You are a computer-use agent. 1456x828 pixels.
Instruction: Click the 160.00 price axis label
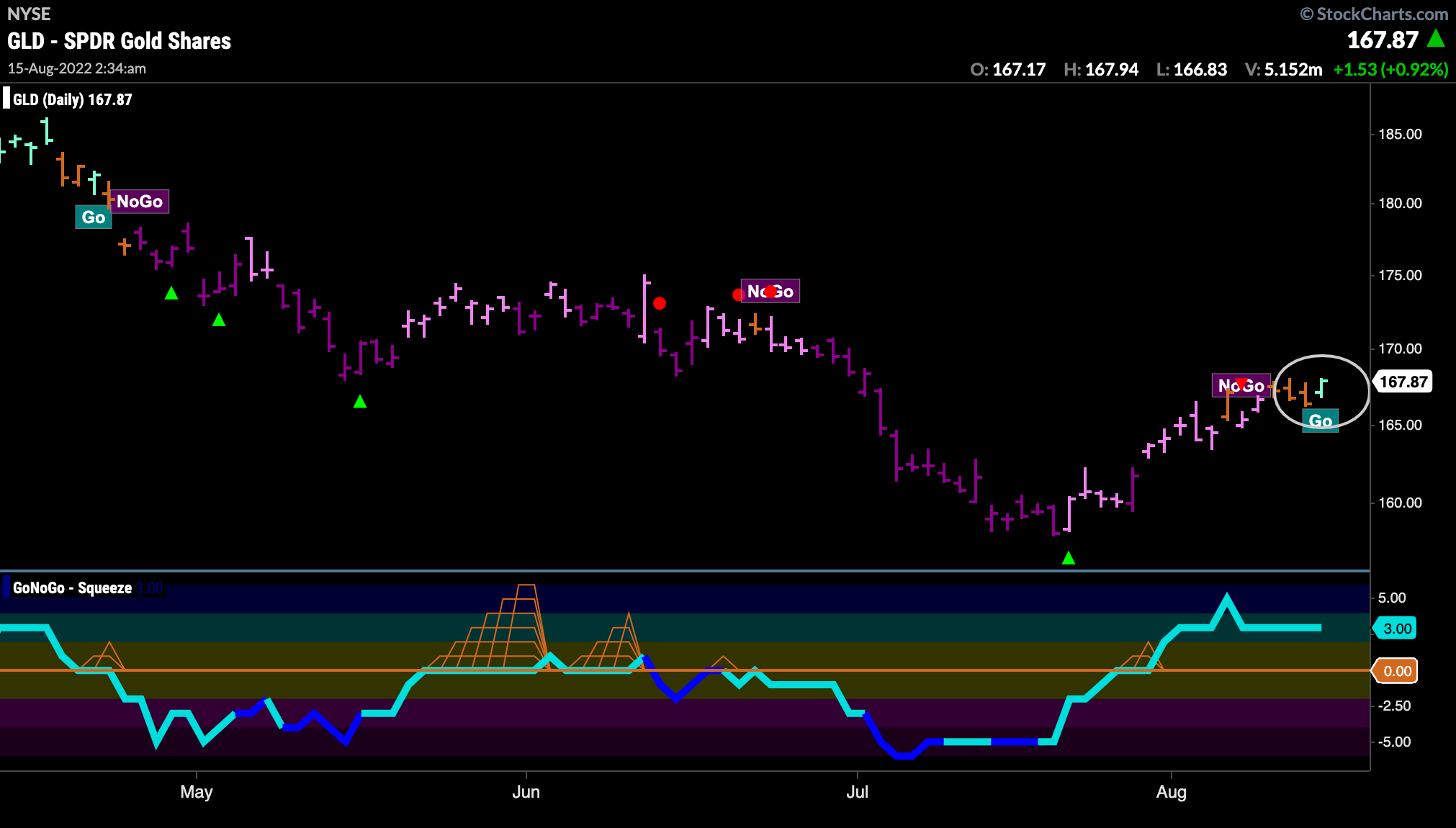(1400, 503)
